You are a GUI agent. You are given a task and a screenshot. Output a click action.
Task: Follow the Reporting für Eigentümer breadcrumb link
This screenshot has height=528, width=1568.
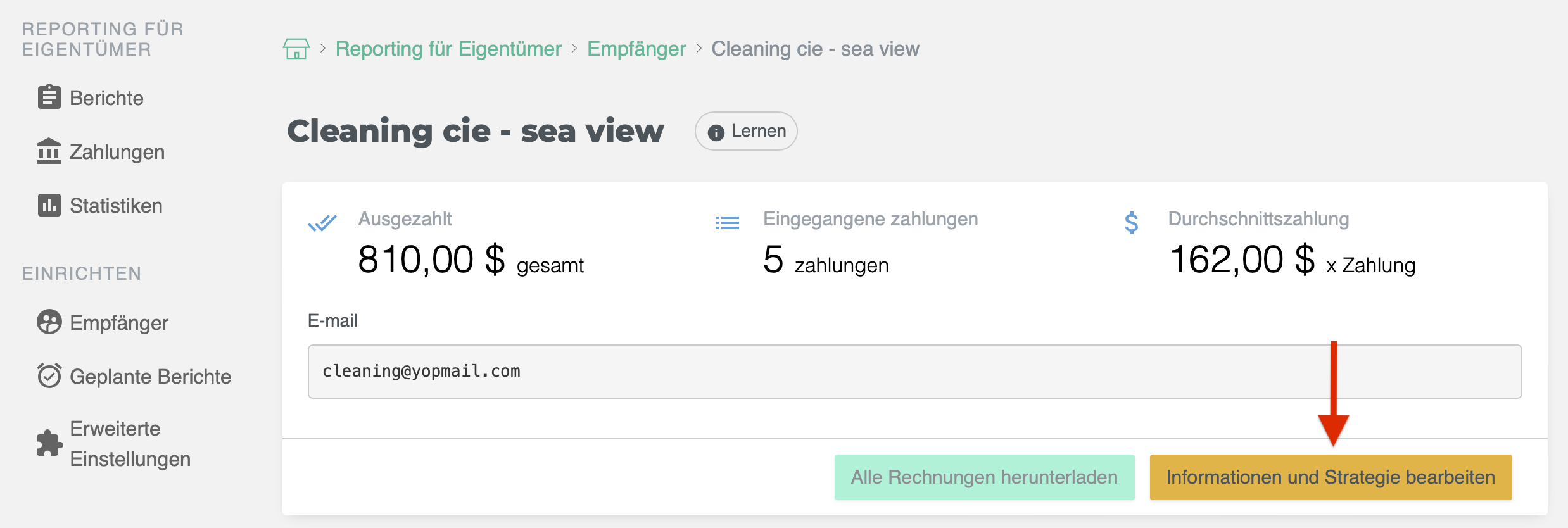(x=448, y=49)
